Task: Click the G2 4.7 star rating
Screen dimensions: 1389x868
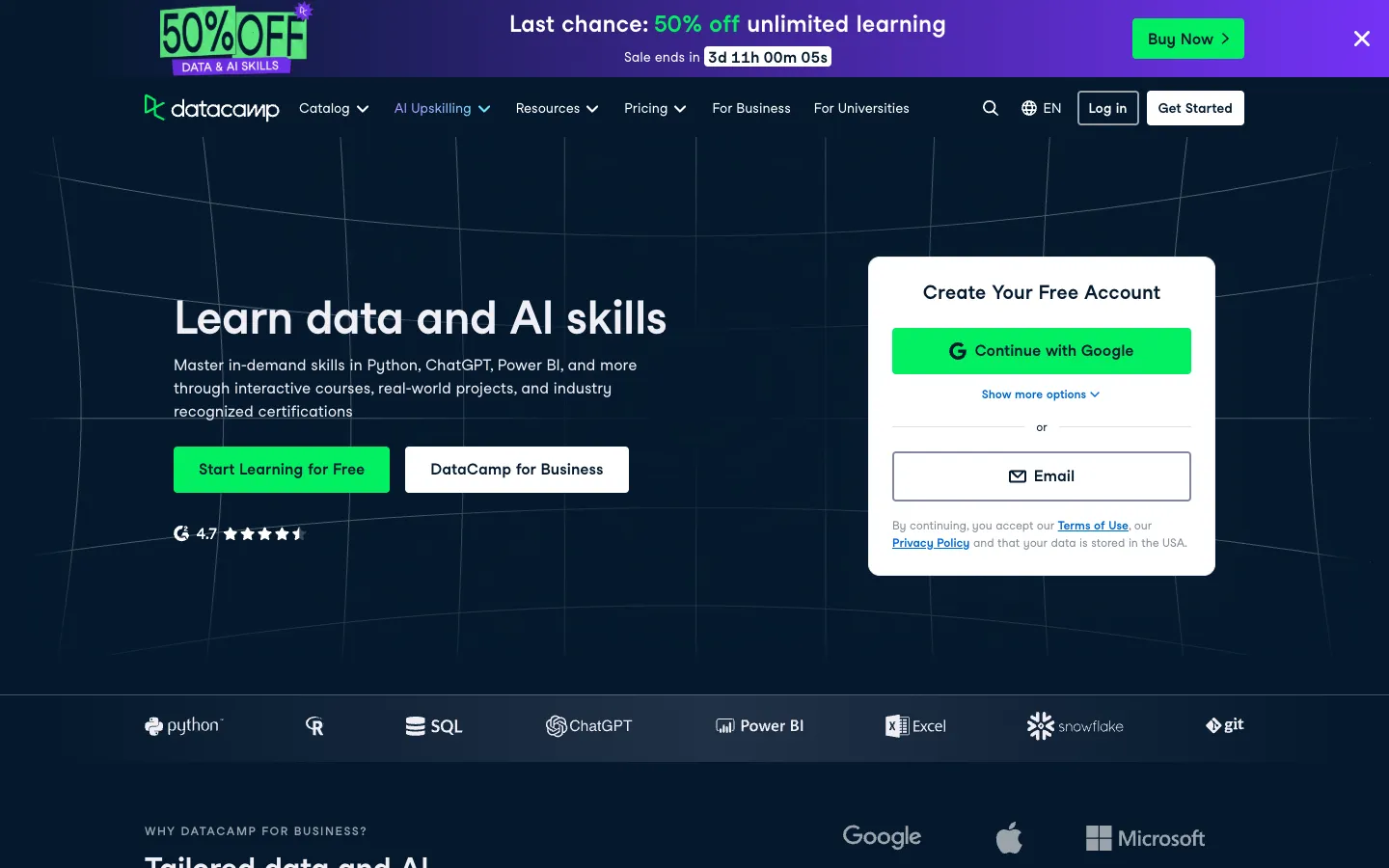Action: 239,533
